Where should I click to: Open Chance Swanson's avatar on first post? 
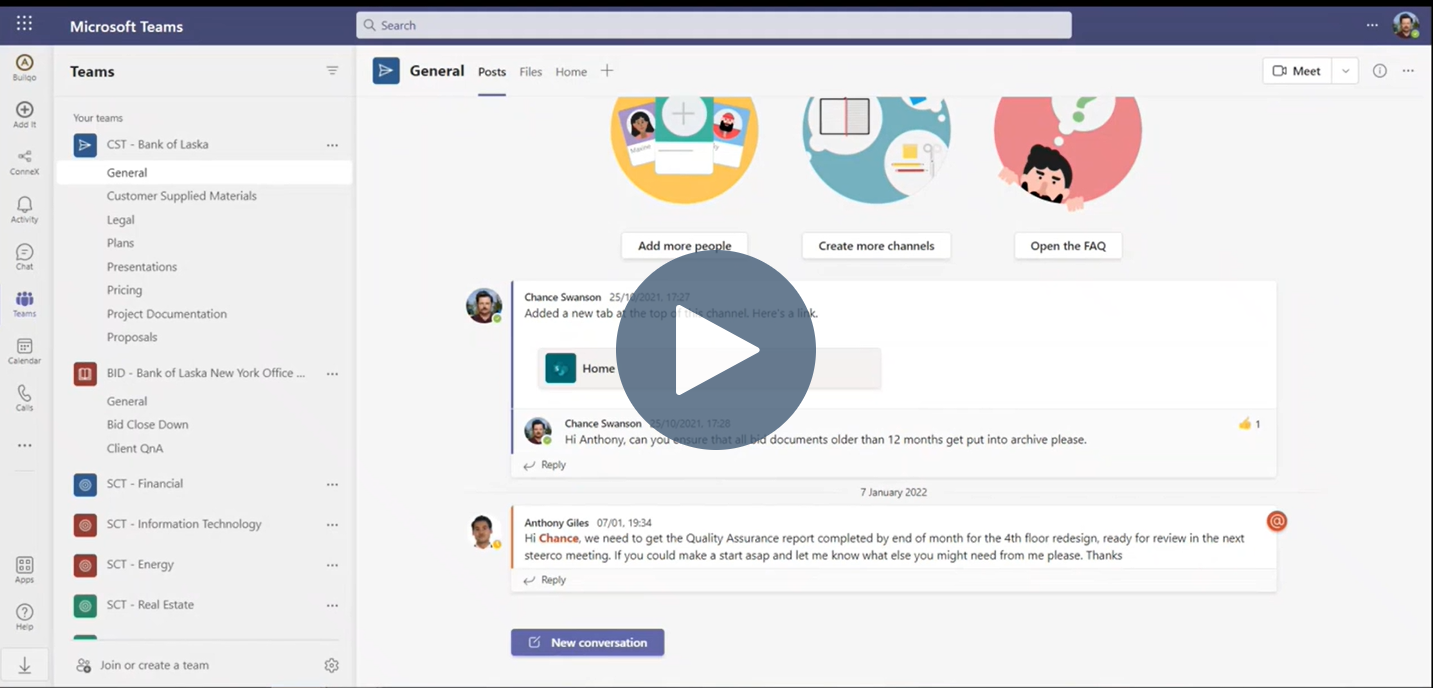point(484,305)
